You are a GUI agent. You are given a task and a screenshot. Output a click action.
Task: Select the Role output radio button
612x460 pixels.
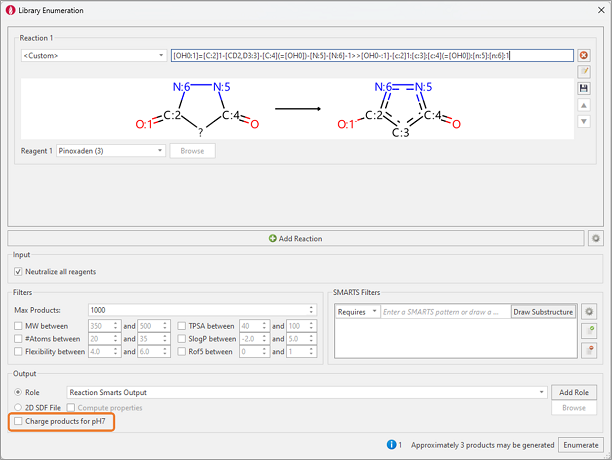tap(18, 392)
